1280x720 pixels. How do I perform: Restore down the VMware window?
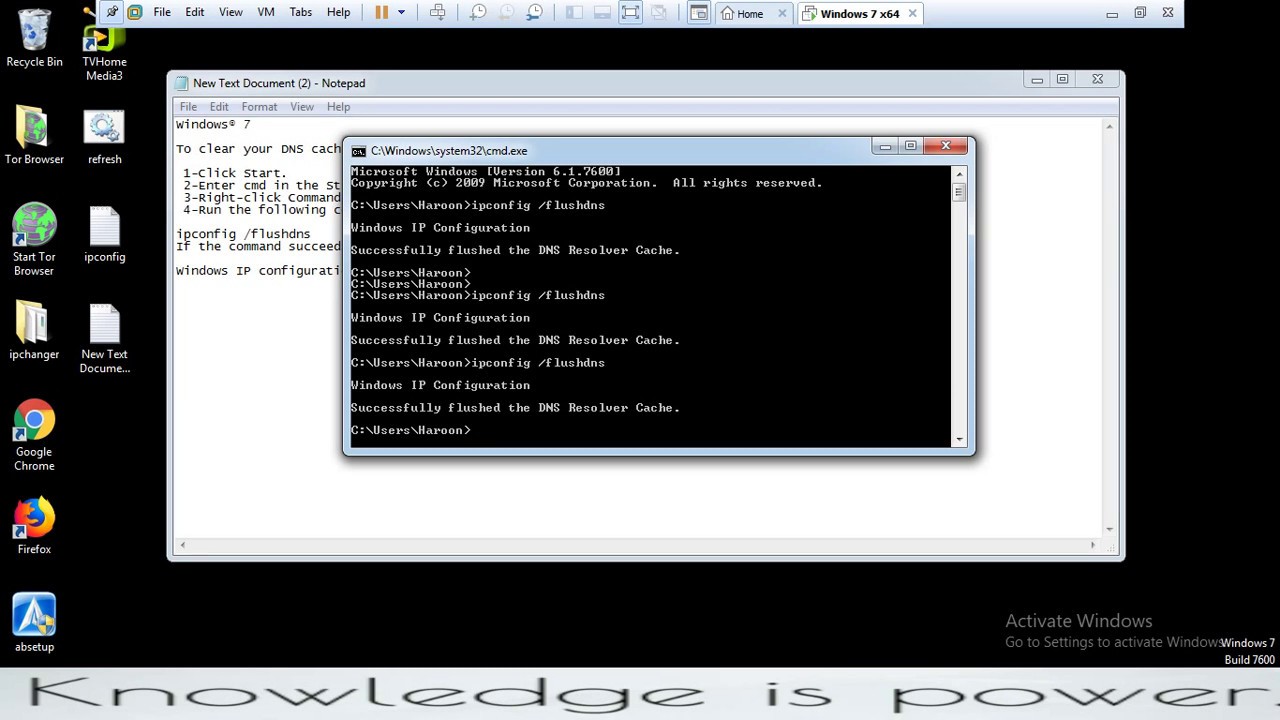[x=1140, y=13]
